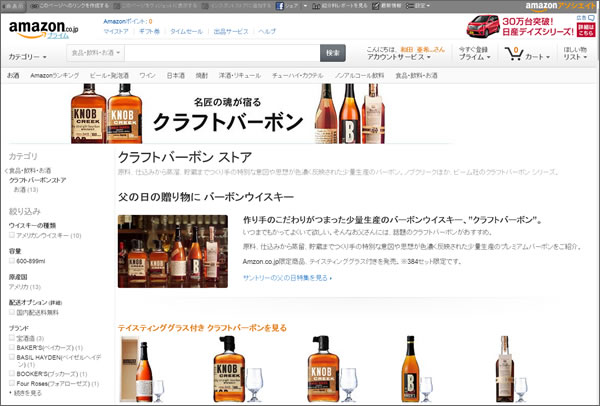Open the Baker's B-label bottle with glass product
This screenshot has height=406, width=600.
pyautogui.click(x=416, y=369)
